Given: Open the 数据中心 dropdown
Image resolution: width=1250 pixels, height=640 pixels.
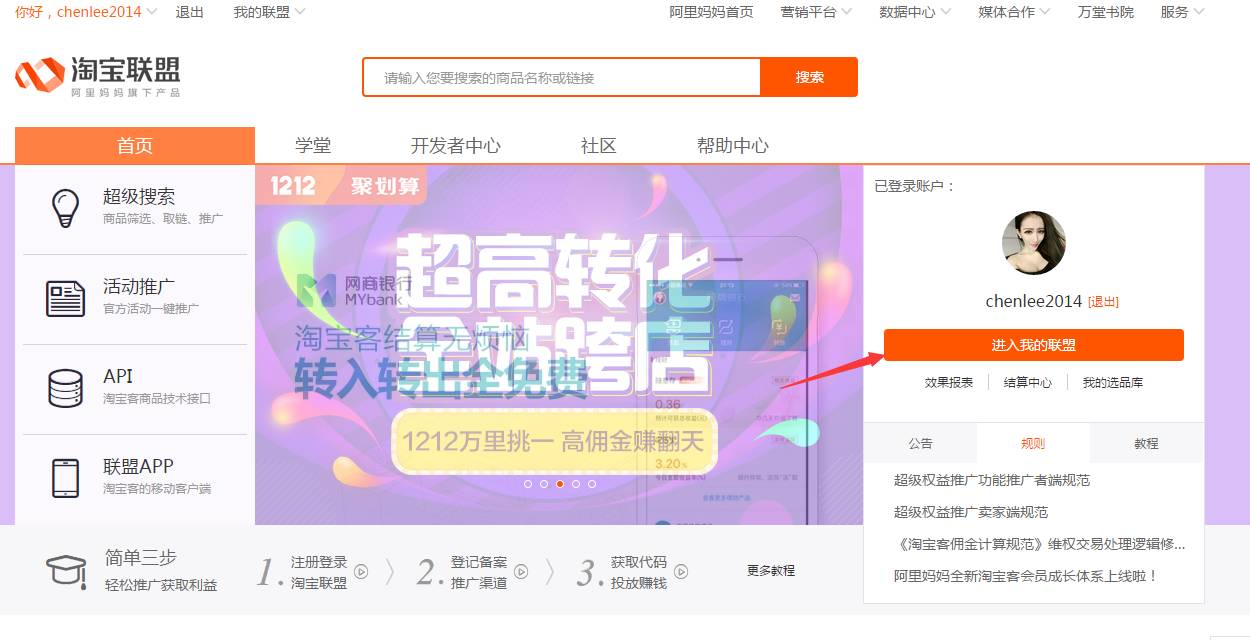Looking at the screenshot, I should [x=915, y=12].
